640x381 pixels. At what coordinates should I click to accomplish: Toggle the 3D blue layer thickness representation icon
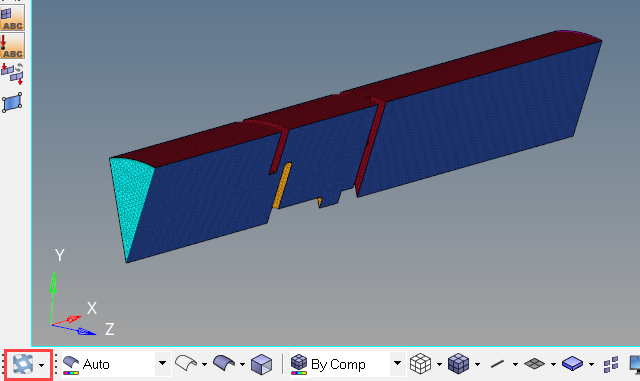click(x=573, y=363)
